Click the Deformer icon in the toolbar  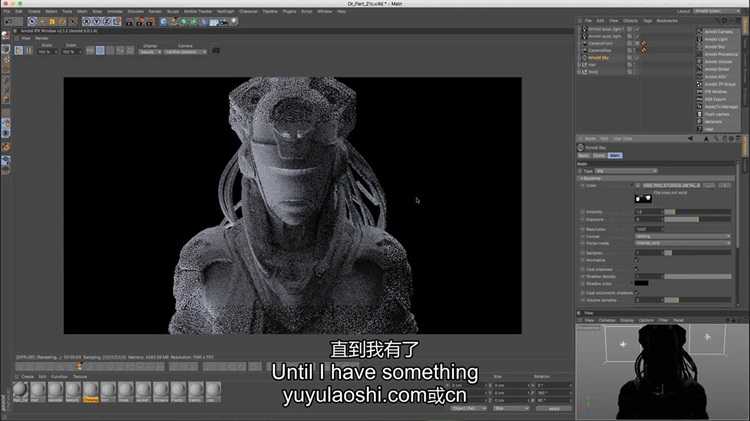click(x=204, y=22)
